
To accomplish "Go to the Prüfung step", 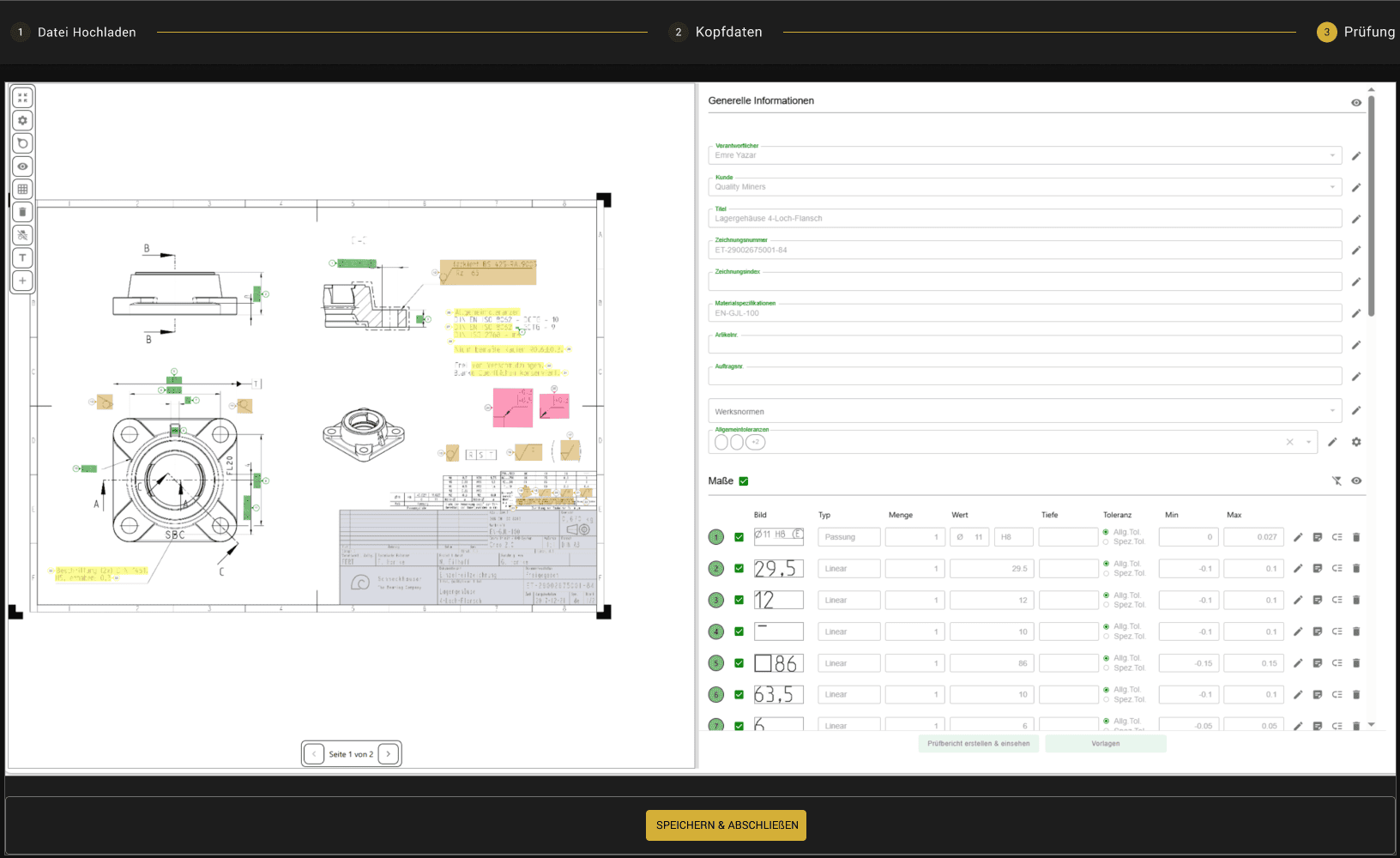I will 1364,31.
